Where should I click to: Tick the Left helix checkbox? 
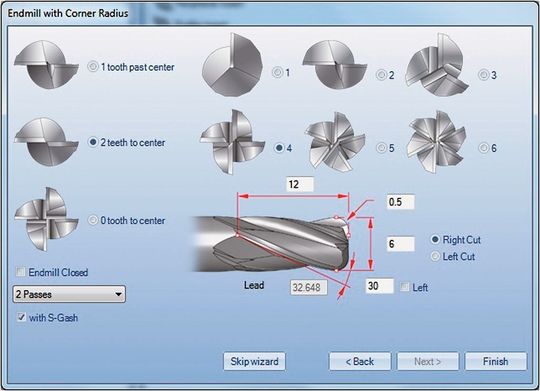[405, 287]
